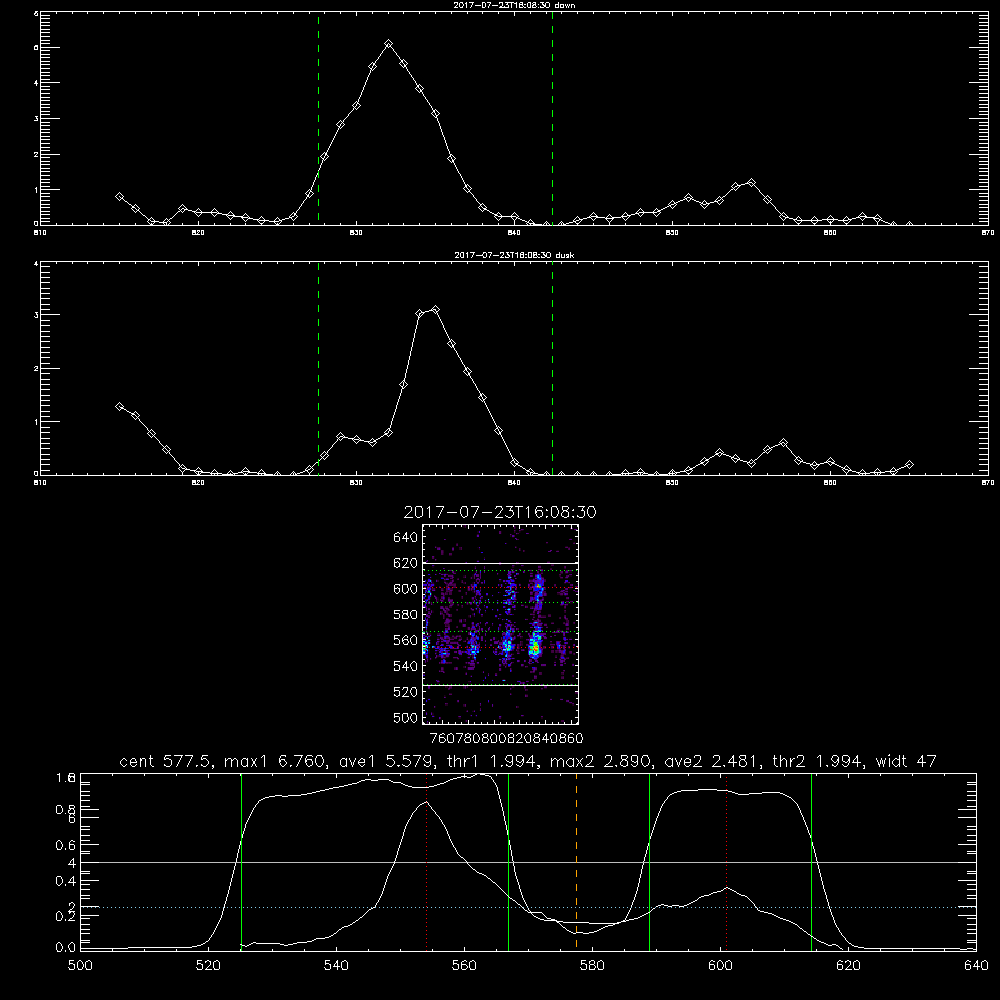Click the 840 x-axis label under dawn plot
Screen dimensions: 1000x1000
point(513,233)
